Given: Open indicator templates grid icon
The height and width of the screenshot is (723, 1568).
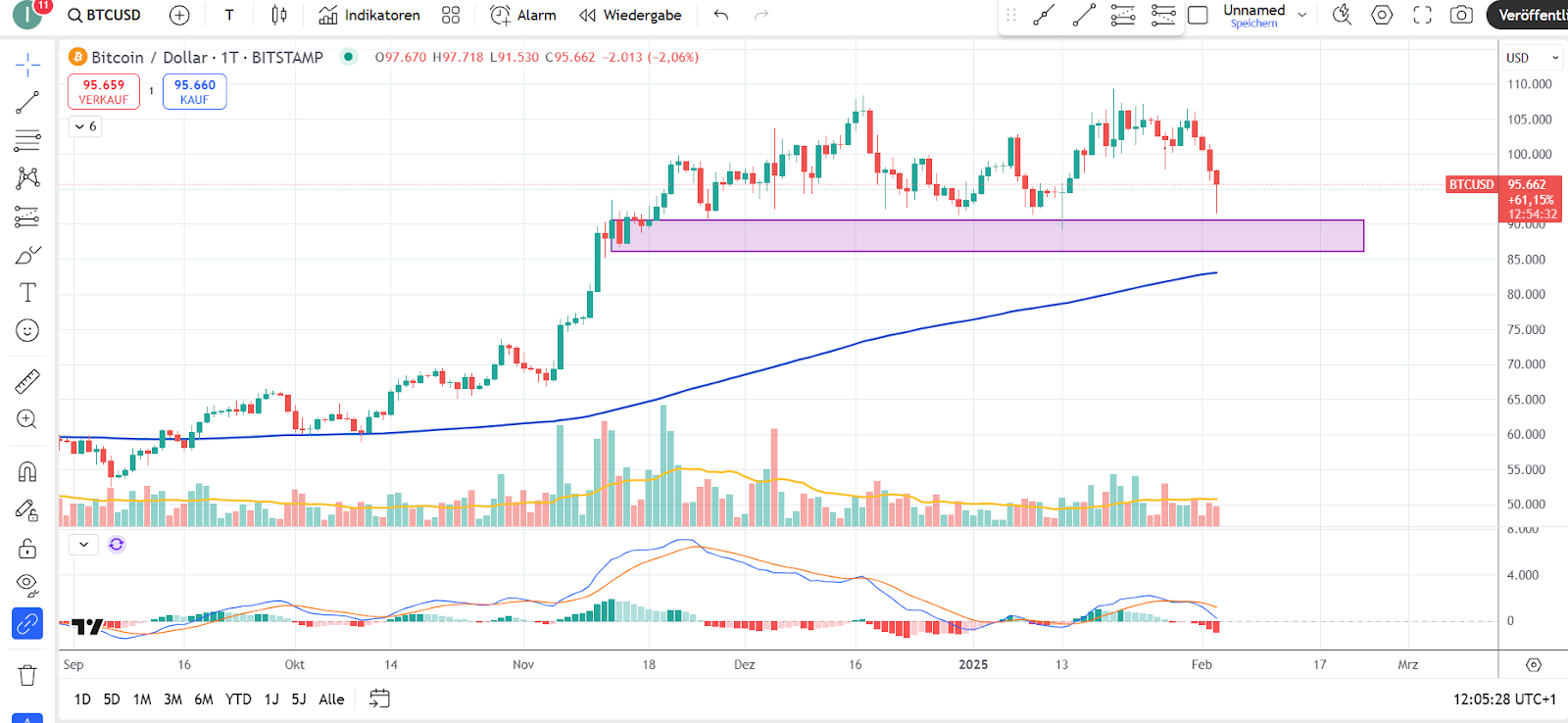Looking at the screenshot, I should (x=451, y=15).
